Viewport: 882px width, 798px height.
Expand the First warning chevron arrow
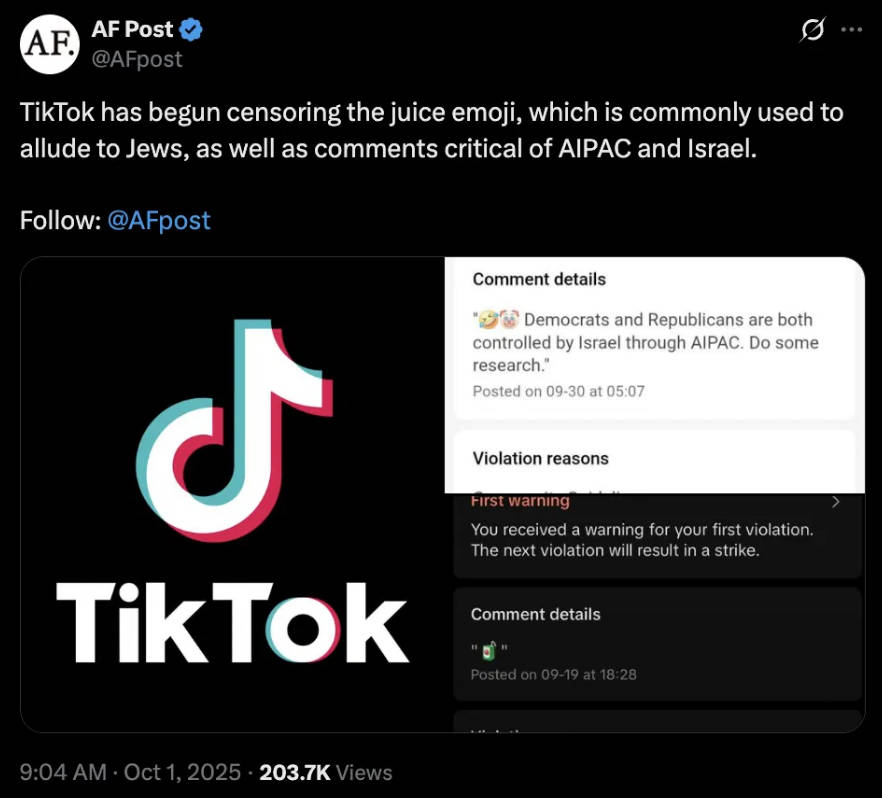pos(836,502)
